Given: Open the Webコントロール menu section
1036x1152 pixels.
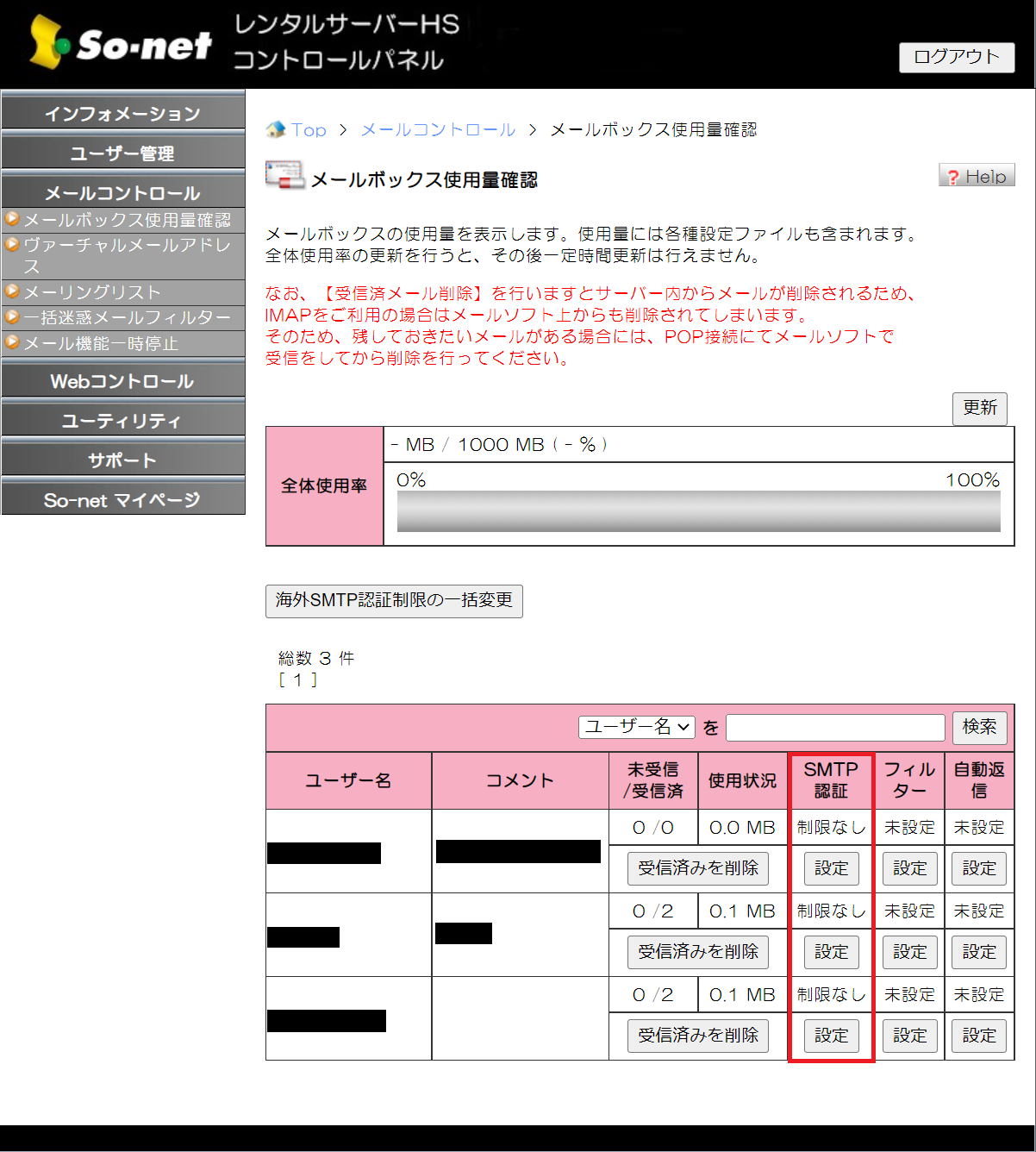Looking at the screenshot, I should click(x=122, y=380).
